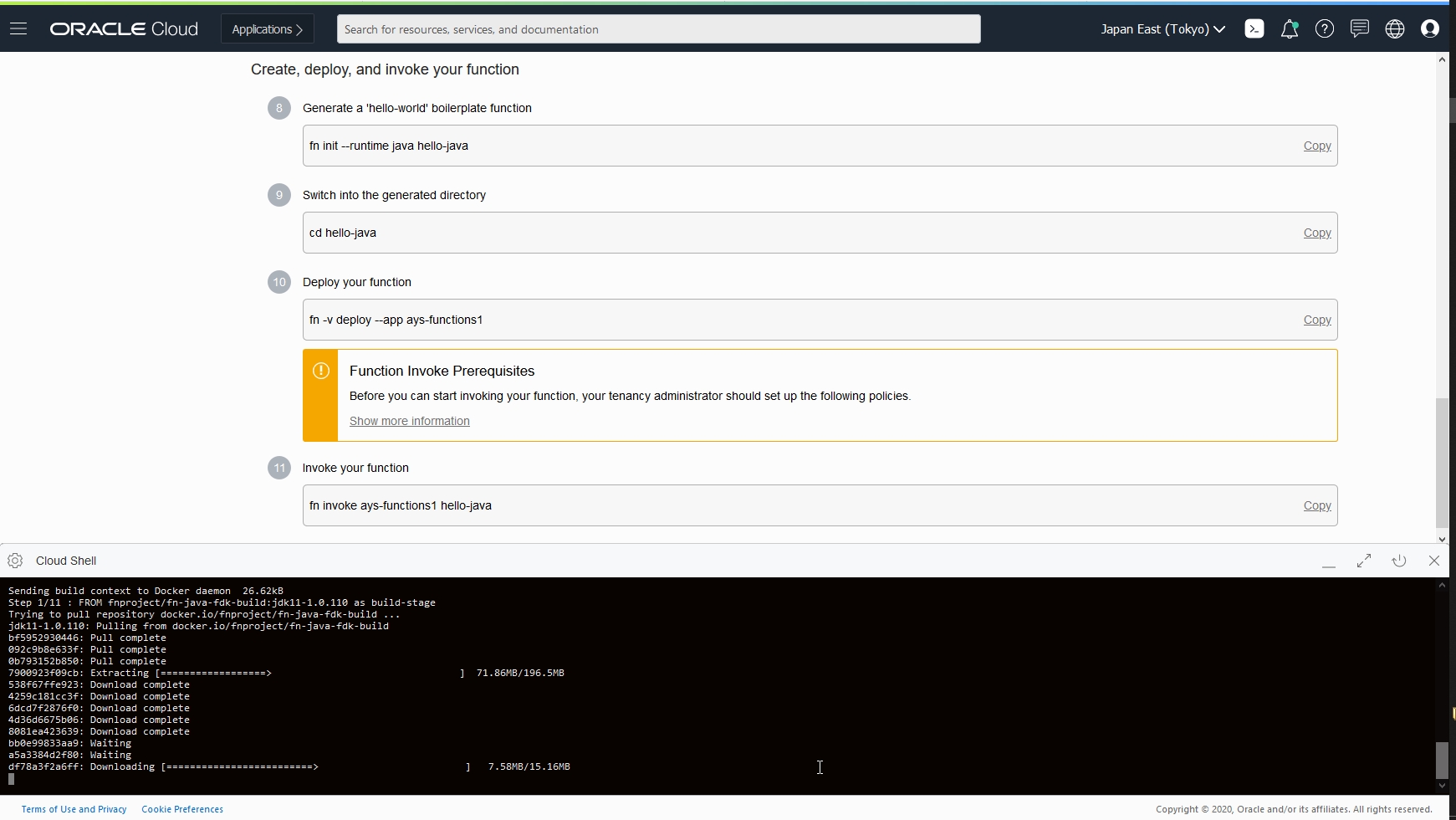Copy the cd hello-java command
Image resolution: width=1456 pixels, height=820 pixels.
pos(1317,233)
